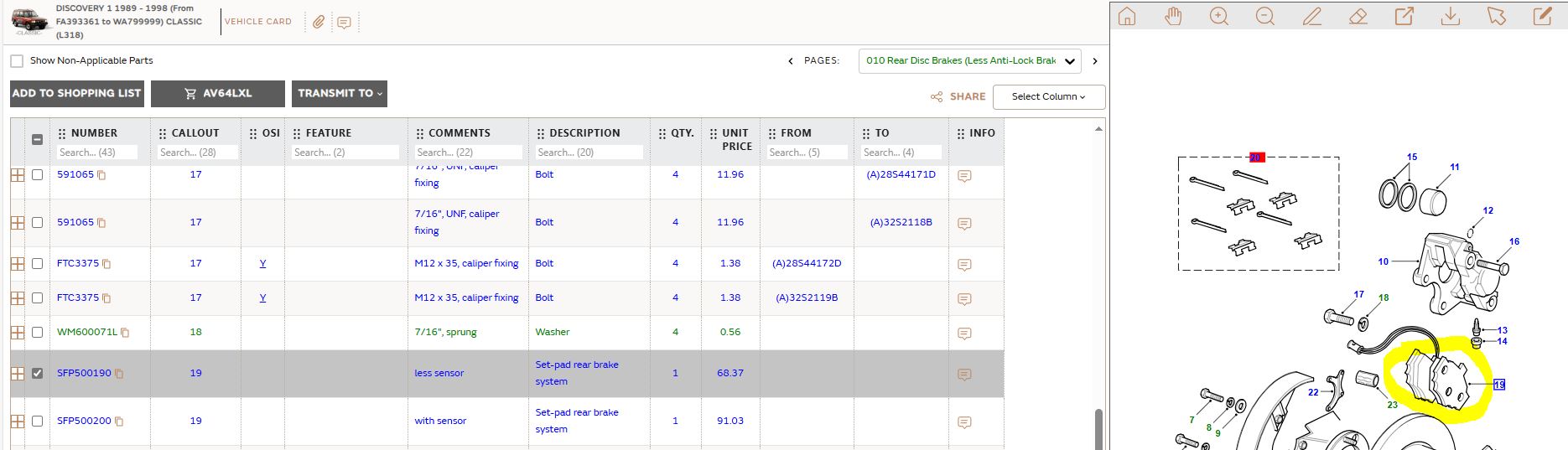The image size is (1568, 450).
Task: Check the FTC3375 row from (A)28S44172D
Action: [37, 263]
